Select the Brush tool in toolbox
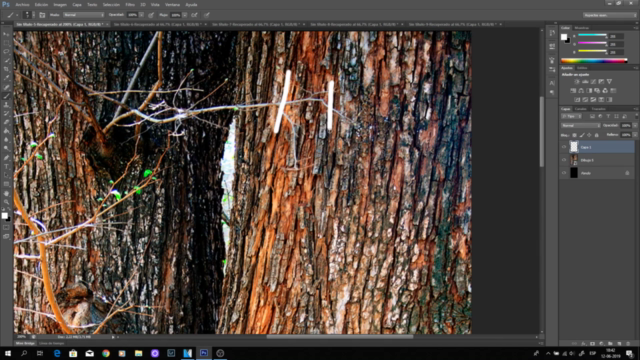This screenshot has height=360, width=640. 6,96
